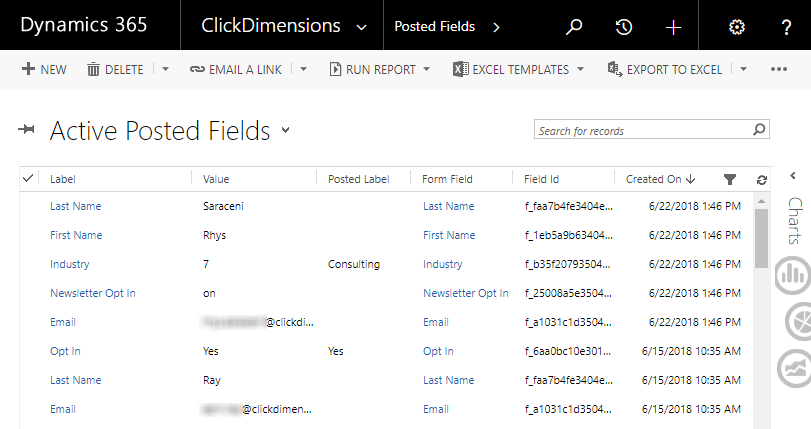This screenshot has width=811, height=429.
Task: Open the dropdown arrow beside EXPORT TO EXCEL
Action: [743, 69]
